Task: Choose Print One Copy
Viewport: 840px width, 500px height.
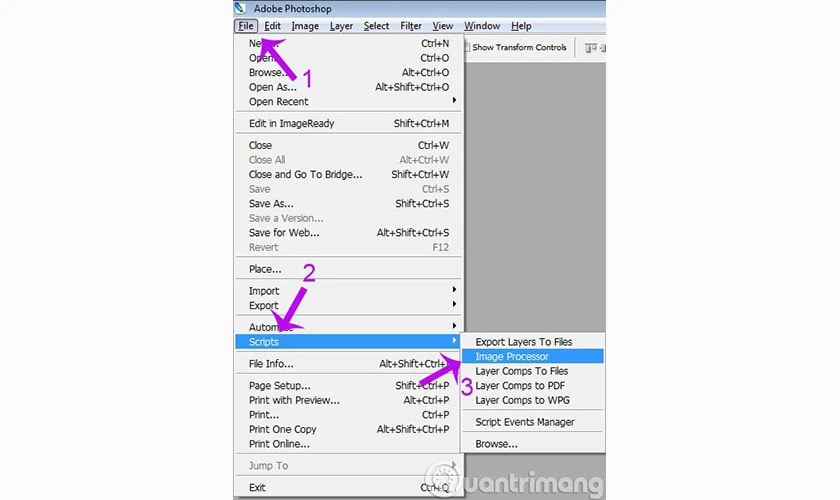Action: pyautogui.click(x=348, y=429)
